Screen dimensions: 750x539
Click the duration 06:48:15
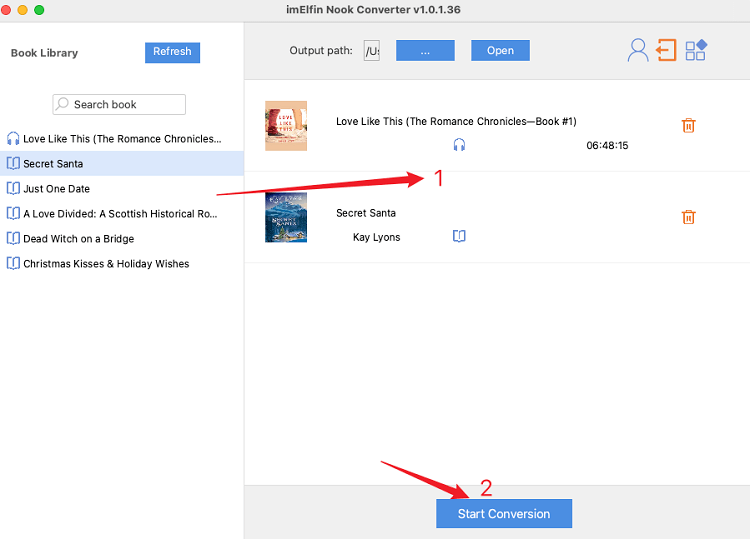(607, 145)
